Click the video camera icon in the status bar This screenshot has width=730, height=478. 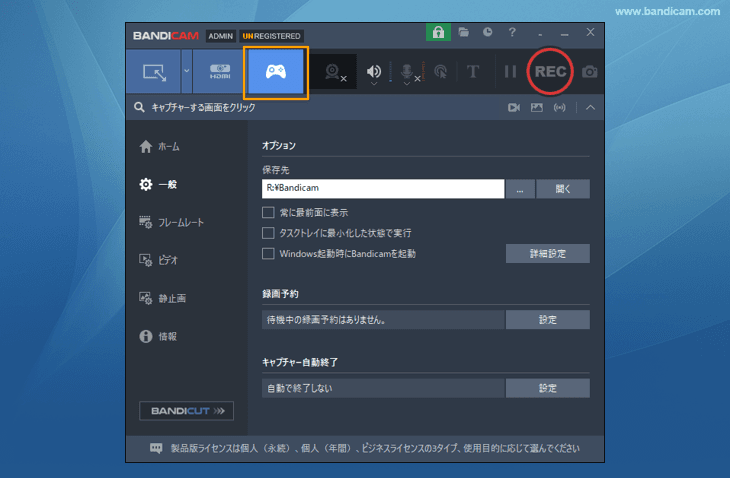click(514, 108)
